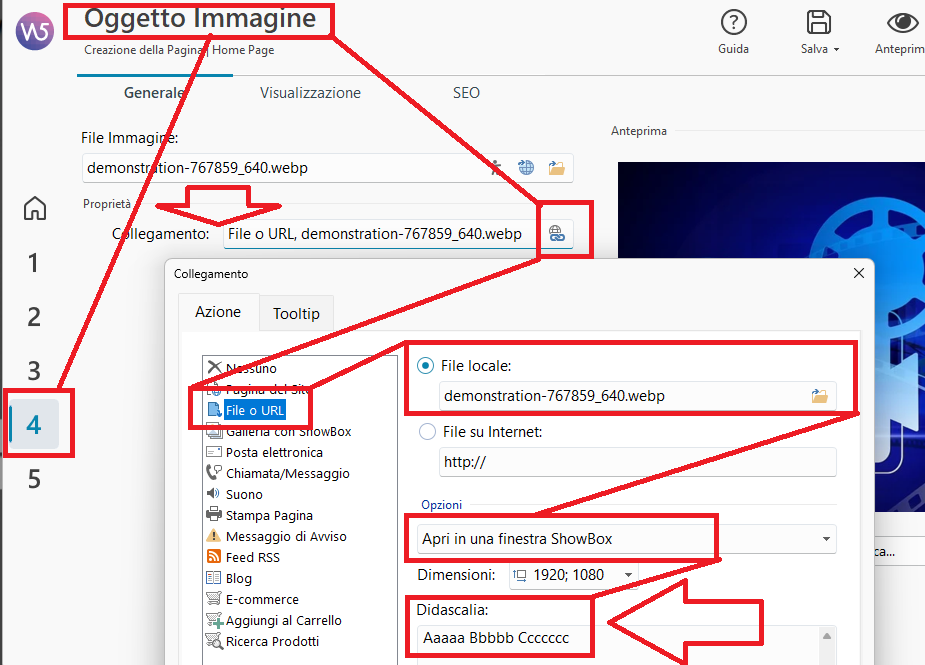Image resolution: width=925 pixels, height=665 pixels.
Task: Open the Dimensioni 1920; 1080 dropdown
Action: pos(628,575)
